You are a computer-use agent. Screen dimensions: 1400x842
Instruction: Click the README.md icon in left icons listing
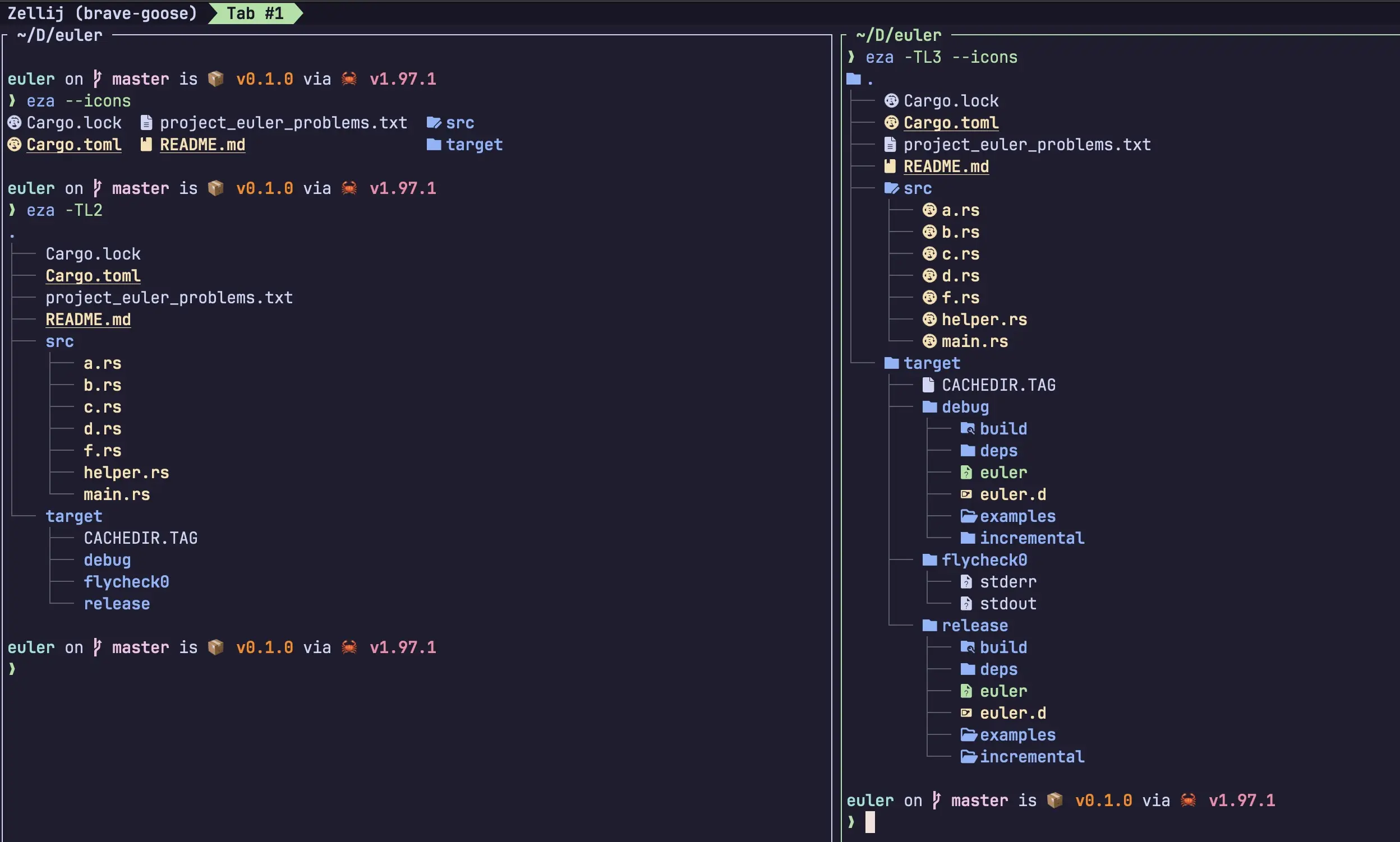[x=146, y=145]
